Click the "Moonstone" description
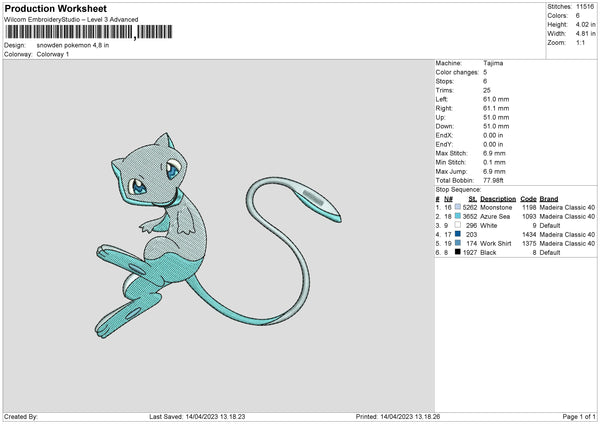 pos(496,207)
